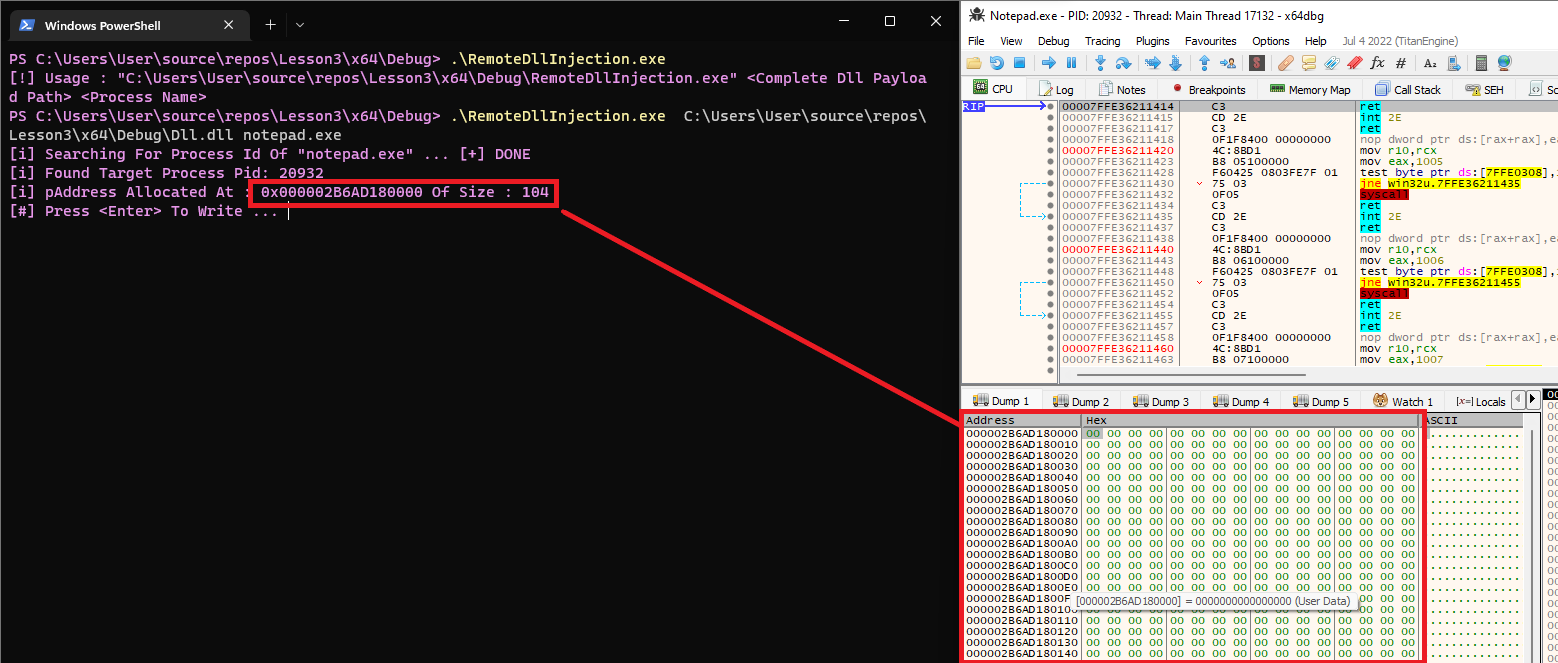Click the trace over icon
The height and width of the screenshot is (663, 1558).
coord(1175,63)
